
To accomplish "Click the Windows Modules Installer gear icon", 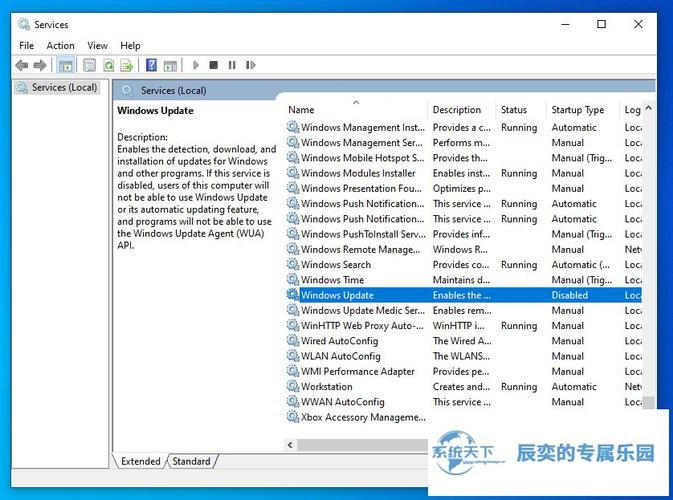I will click(293, 173).
